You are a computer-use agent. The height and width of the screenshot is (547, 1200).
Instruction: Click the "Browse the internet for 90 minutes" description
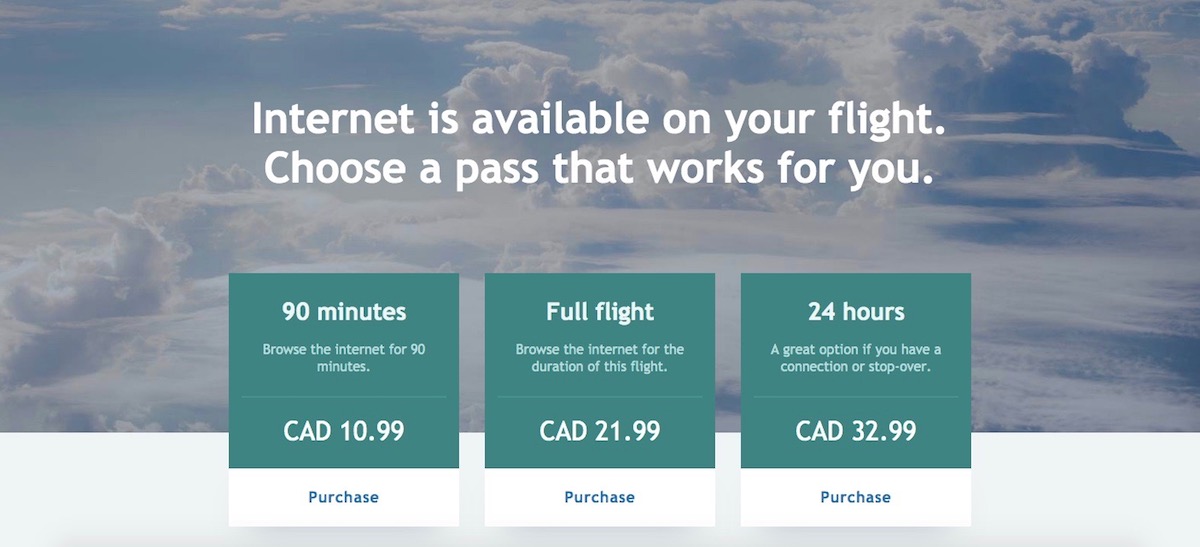tap(344, 358)
